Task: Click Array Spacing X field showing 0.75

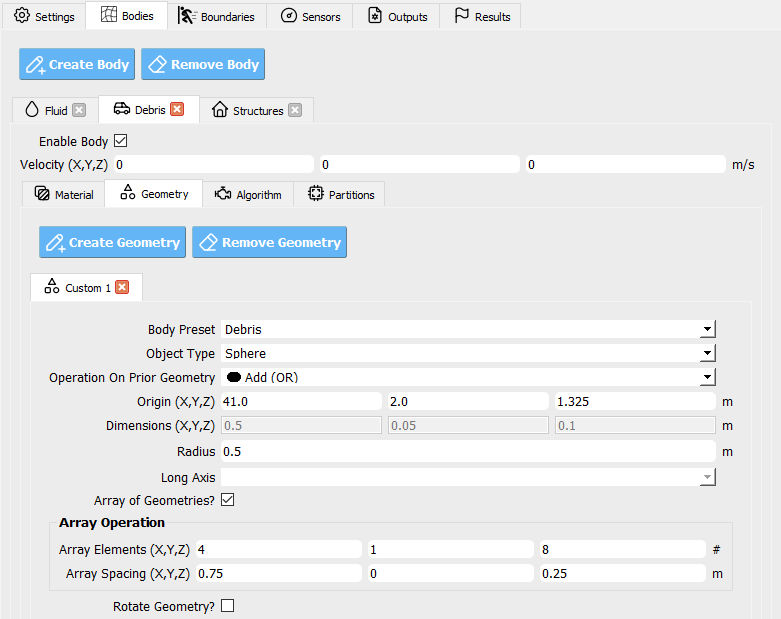Action: pyautogui.click(x=279, y=573)
